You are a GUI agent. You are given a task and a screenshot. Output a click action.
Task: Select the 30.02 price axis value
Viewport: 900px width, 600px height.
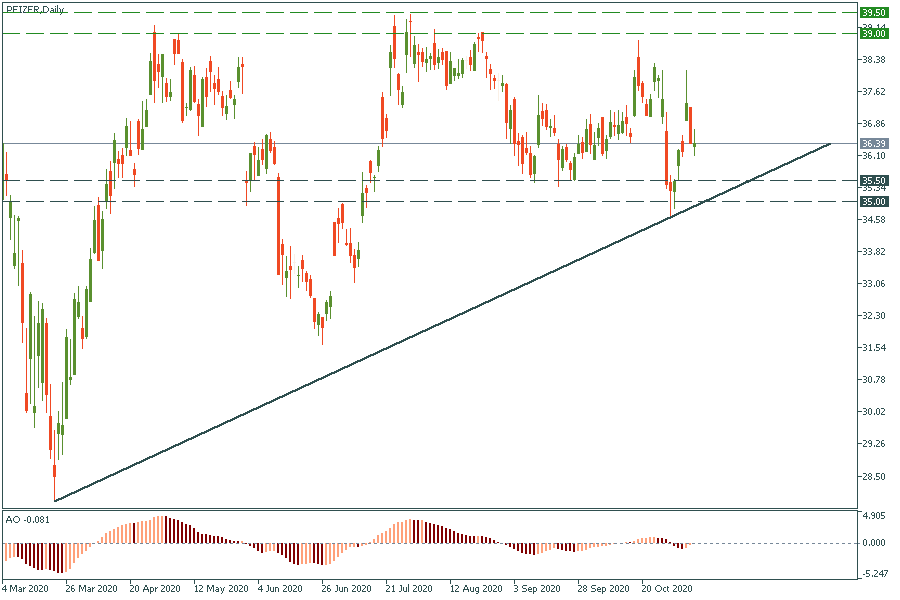click(x=873, y=412)
